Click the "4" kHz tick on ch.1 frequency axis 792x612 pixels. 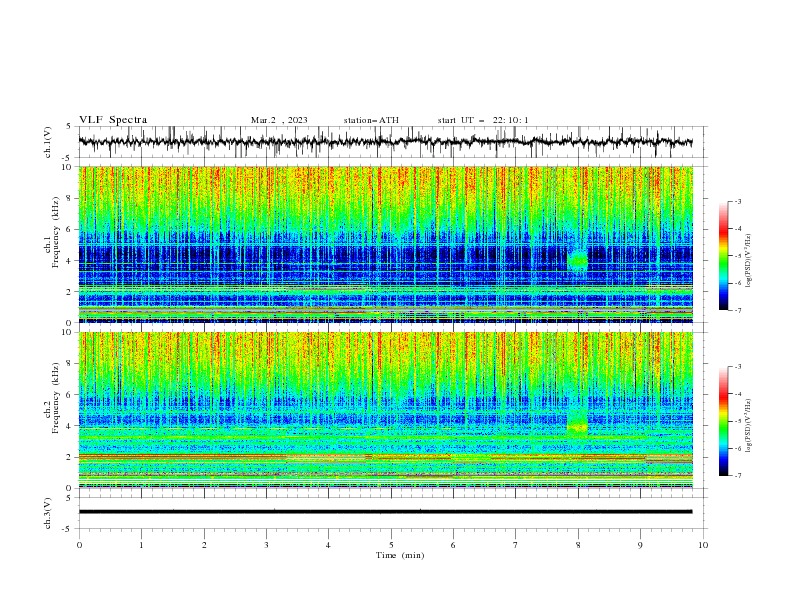click(x=69, y=261)
